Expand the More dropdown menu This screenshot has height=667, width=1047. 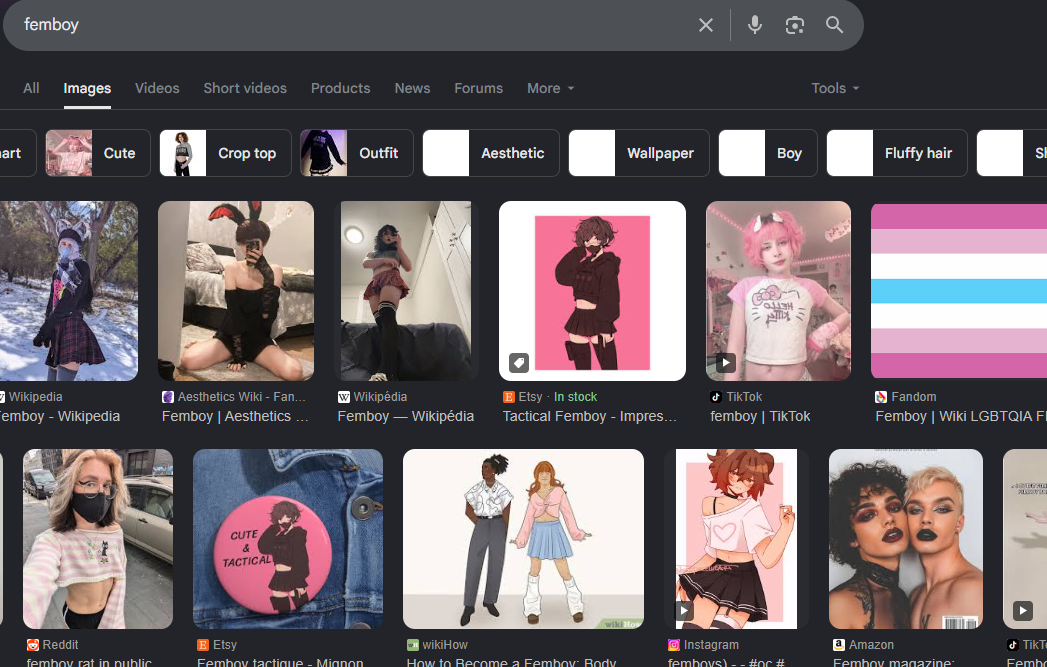pos(550,88)
